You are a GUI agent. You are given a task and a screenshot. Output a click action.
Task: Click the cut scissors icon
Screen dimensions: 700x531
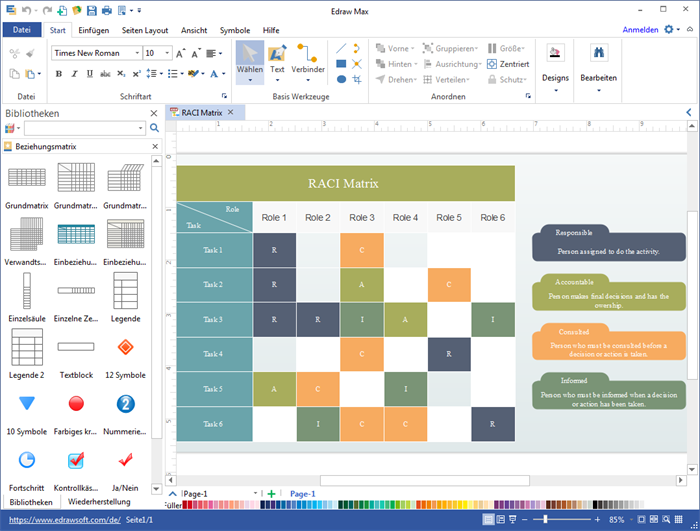tap(14, 54)
